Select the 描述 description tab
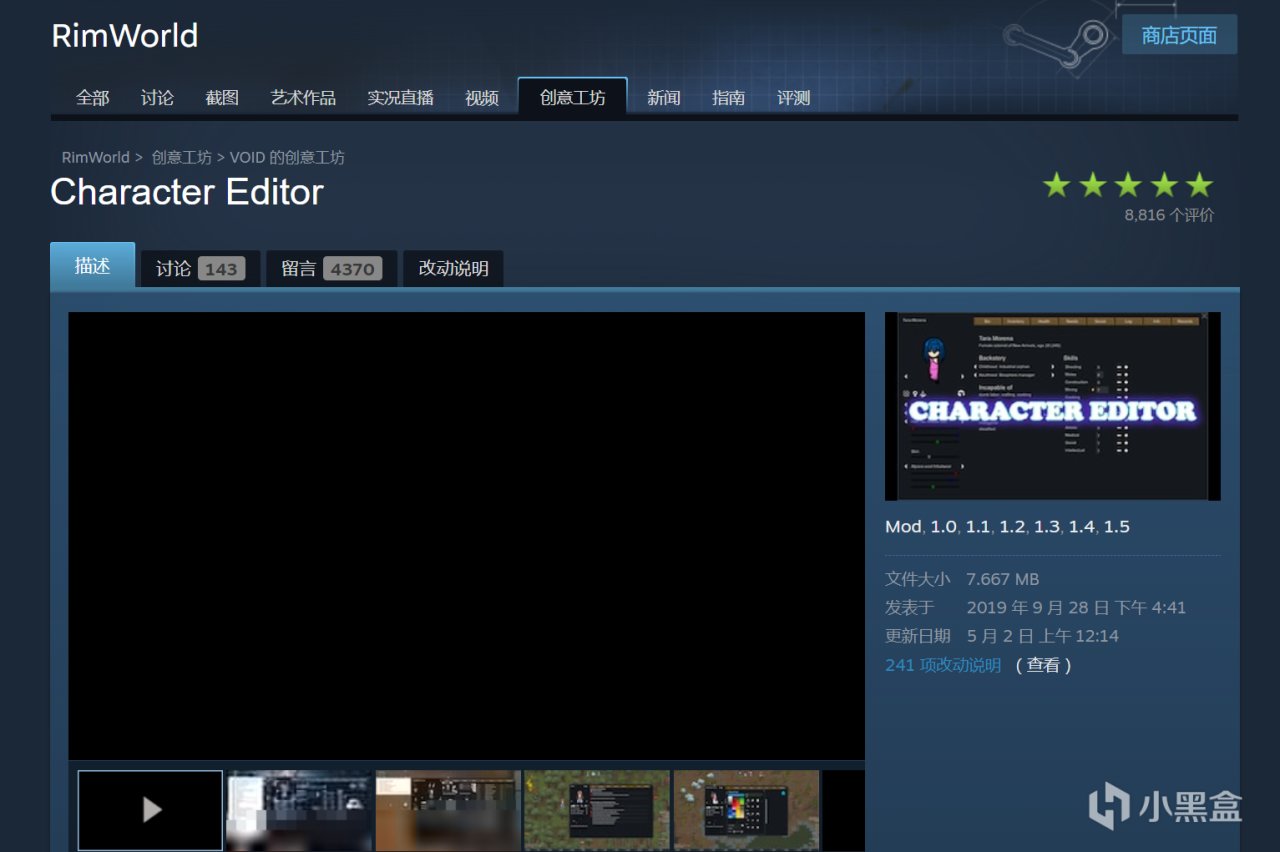The height and width of the screenshot is (852, 1280). [92, 266]
